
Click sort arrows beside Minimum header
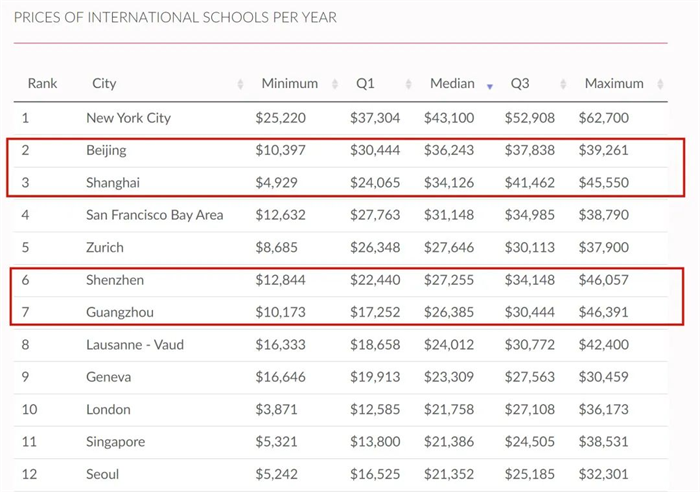(335, 84)
